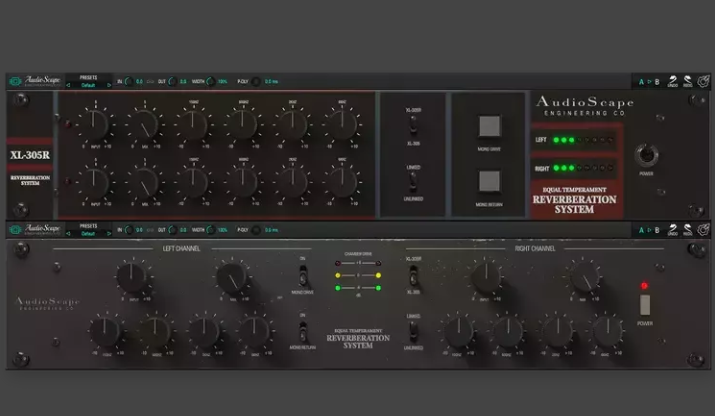This screenshot has width=715, height=416.
Task: Click AudioScape logo icon on black unit toolbar
Action: tap(16, 229)
